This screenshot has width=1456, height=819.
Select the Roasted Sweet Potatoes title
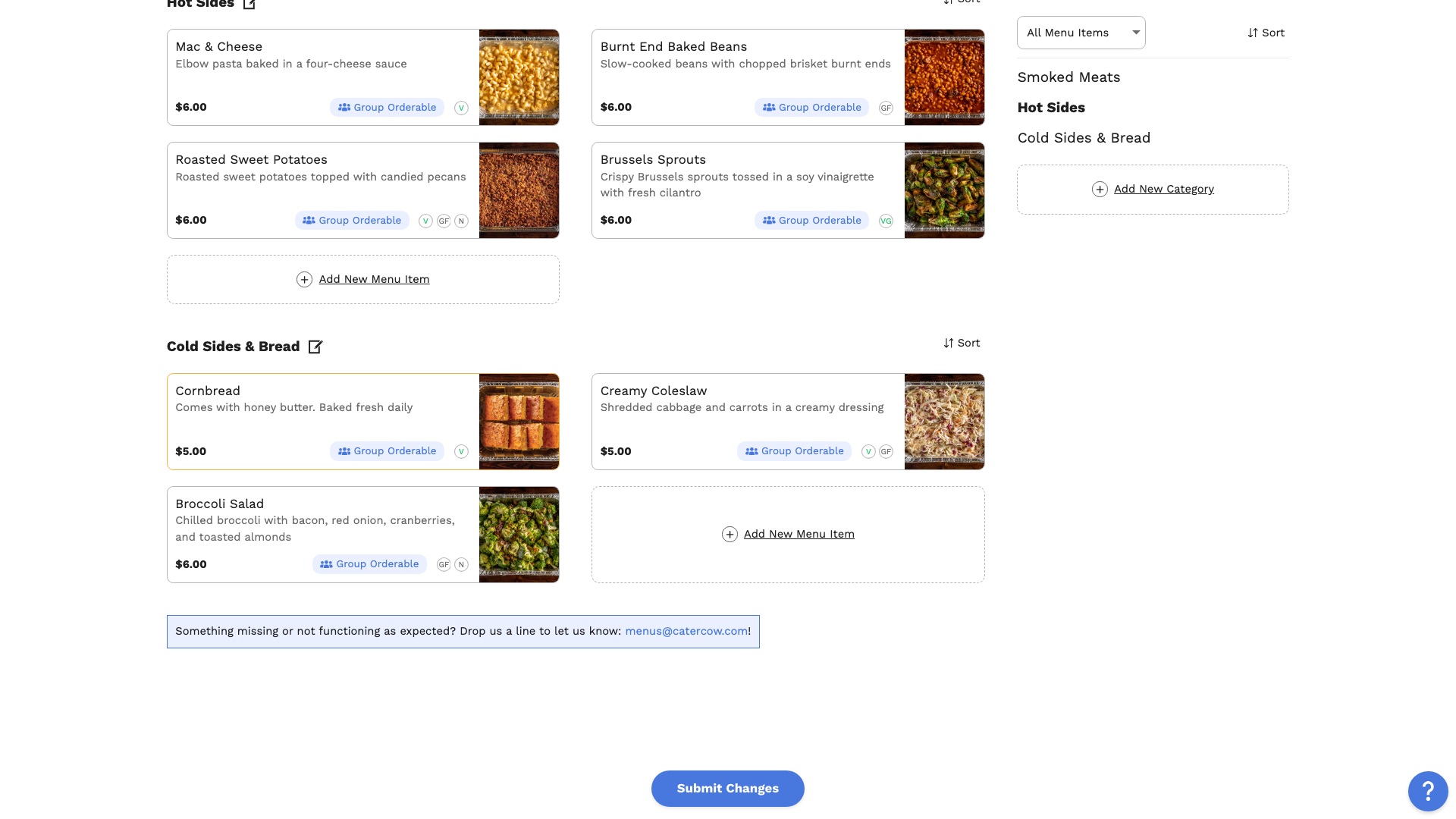(251, 160)
